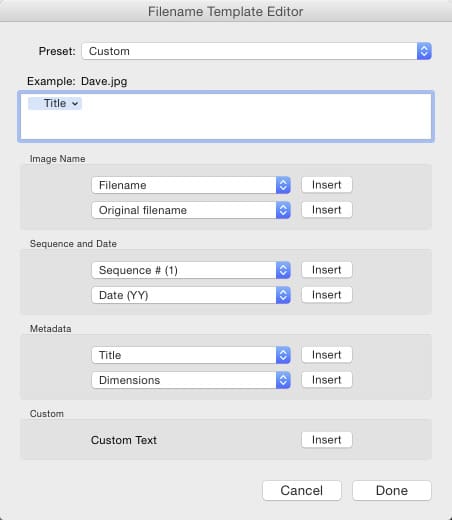Open the Filename dropdown under Image Name
Screen dimensions: 452x520
coord(191,185)
